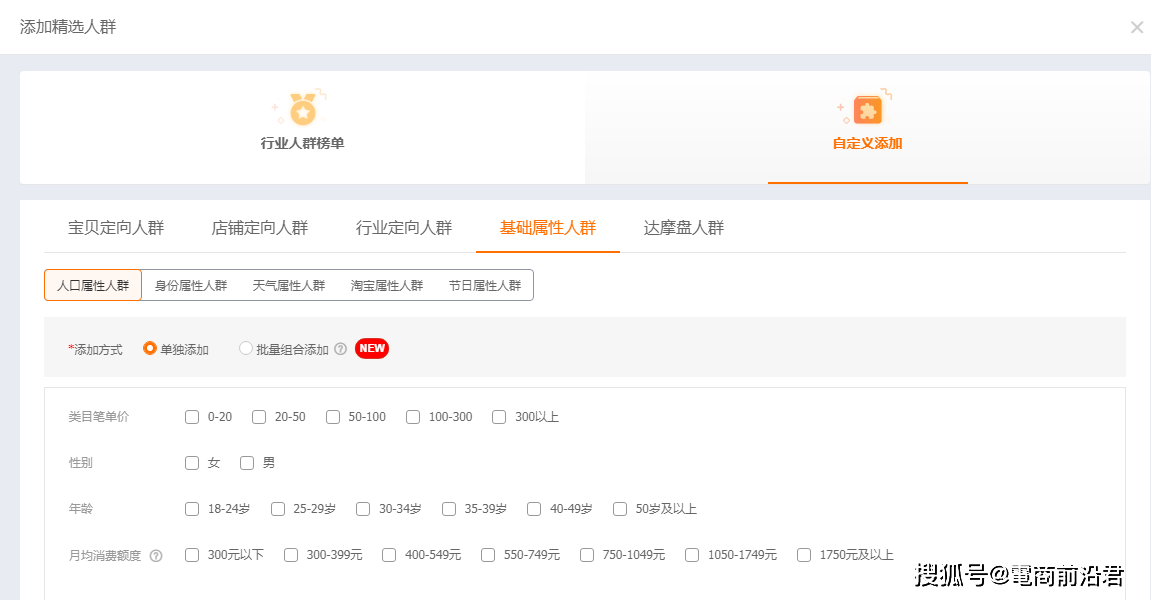Close the 添加精选人群 dialog
This screenshot has height=600, width=1151.
tap(1137, 27)
